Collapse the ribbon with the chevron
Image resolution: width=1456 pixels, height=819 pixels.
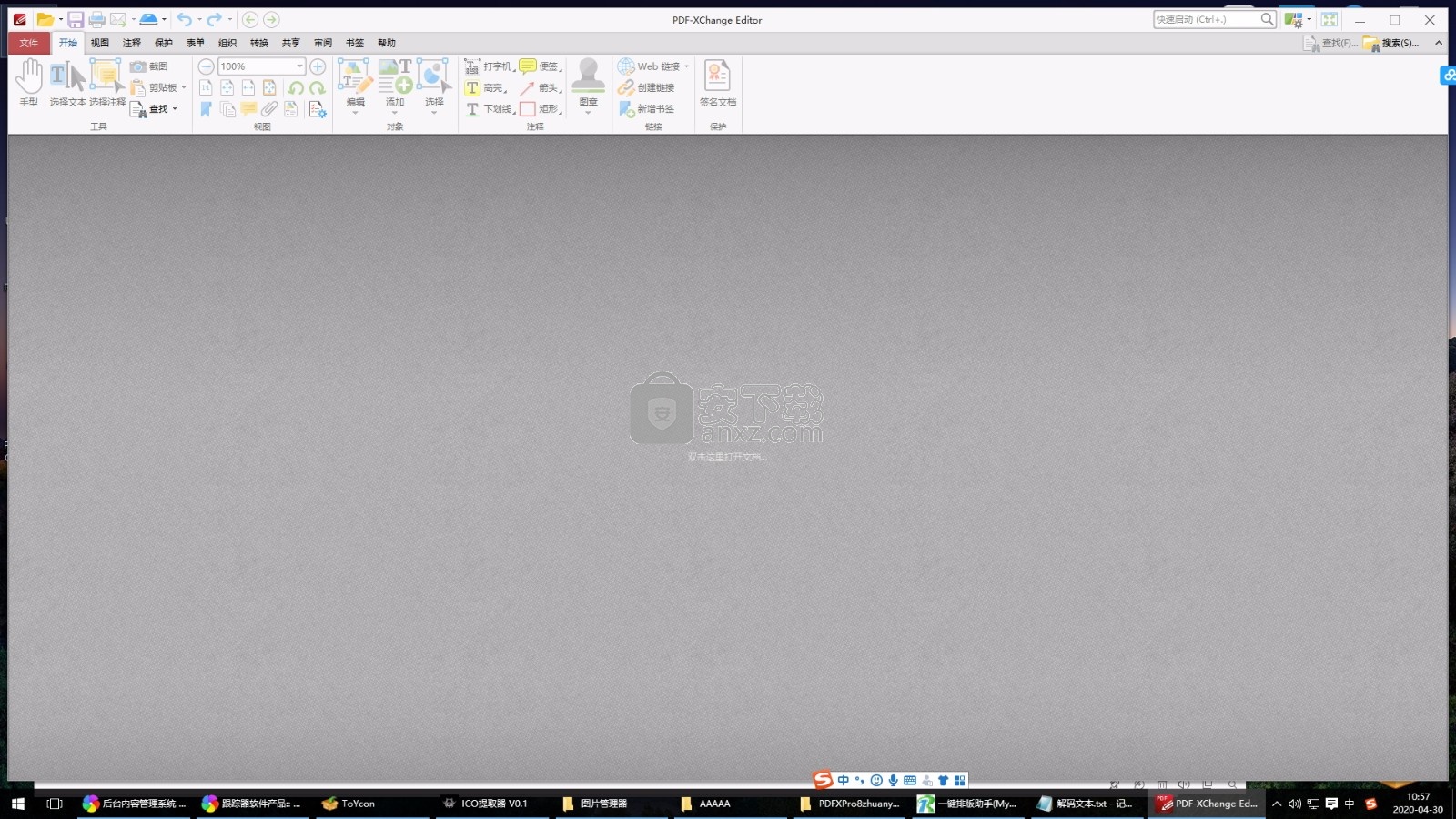pyautogui.click(x=1439, y=43)
